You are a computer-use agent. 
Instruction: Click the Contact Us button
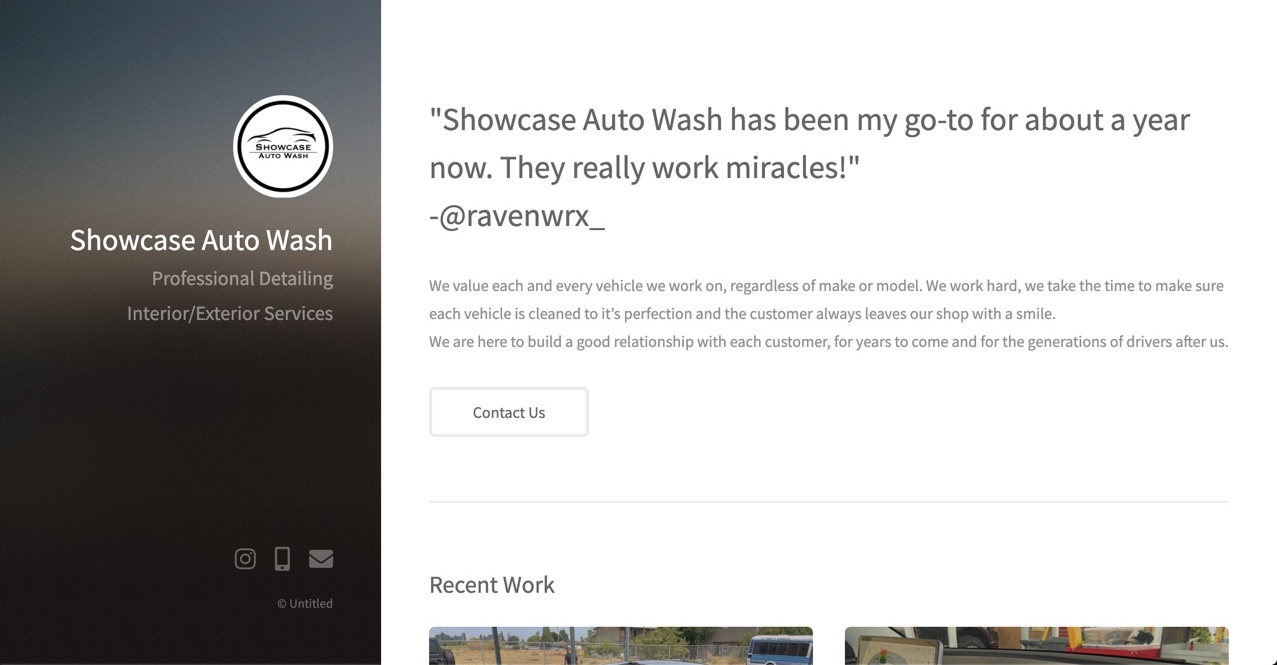(x=509, y=412)
